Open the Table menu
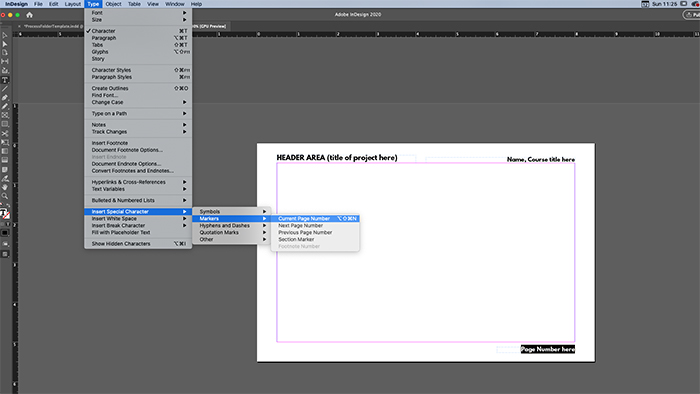This screenshot has width=700, height=394. 134,4
